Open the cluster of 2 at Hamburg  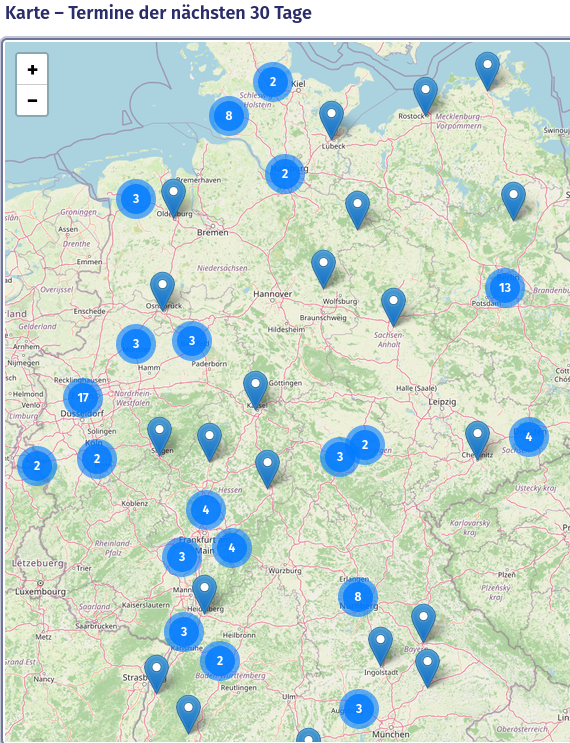click(x=285, y=174)
